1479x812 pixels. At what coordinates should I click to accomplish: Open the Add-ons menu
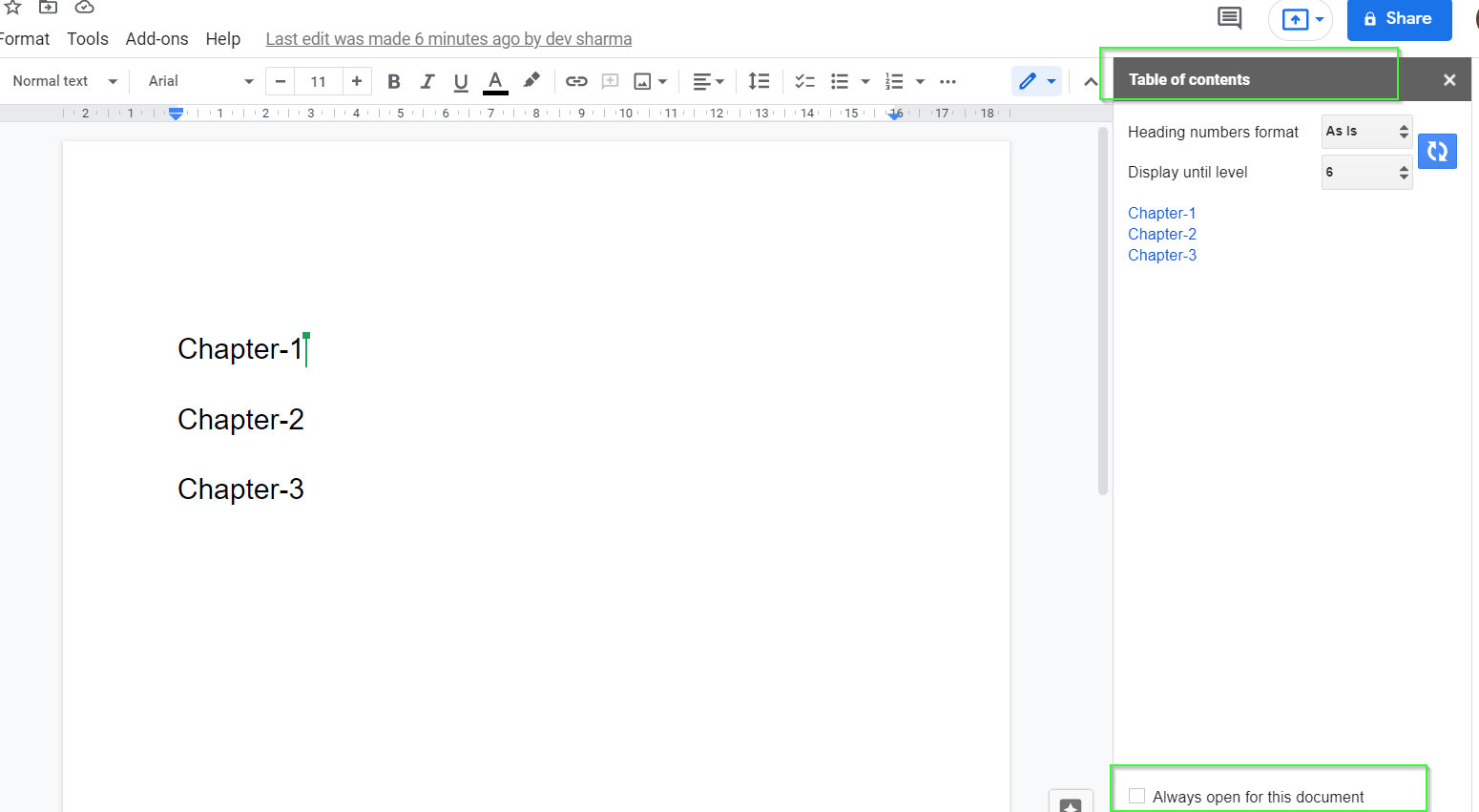156,38
